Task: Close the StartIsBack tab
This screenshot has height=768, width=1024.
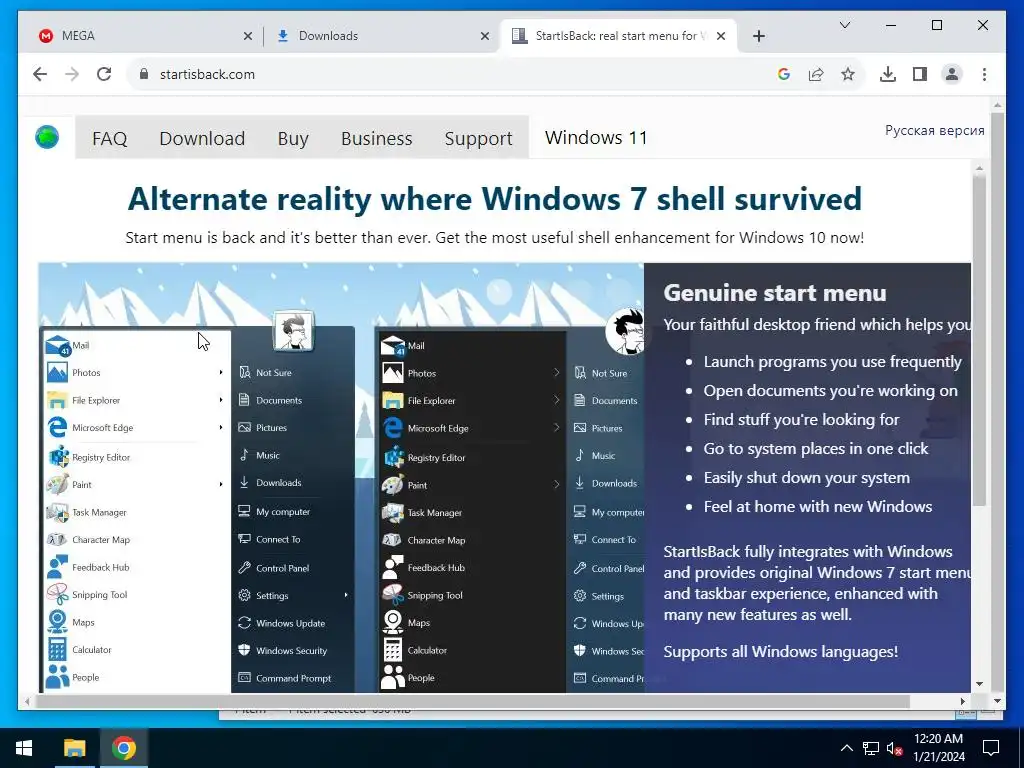Action: pos(721,36)
